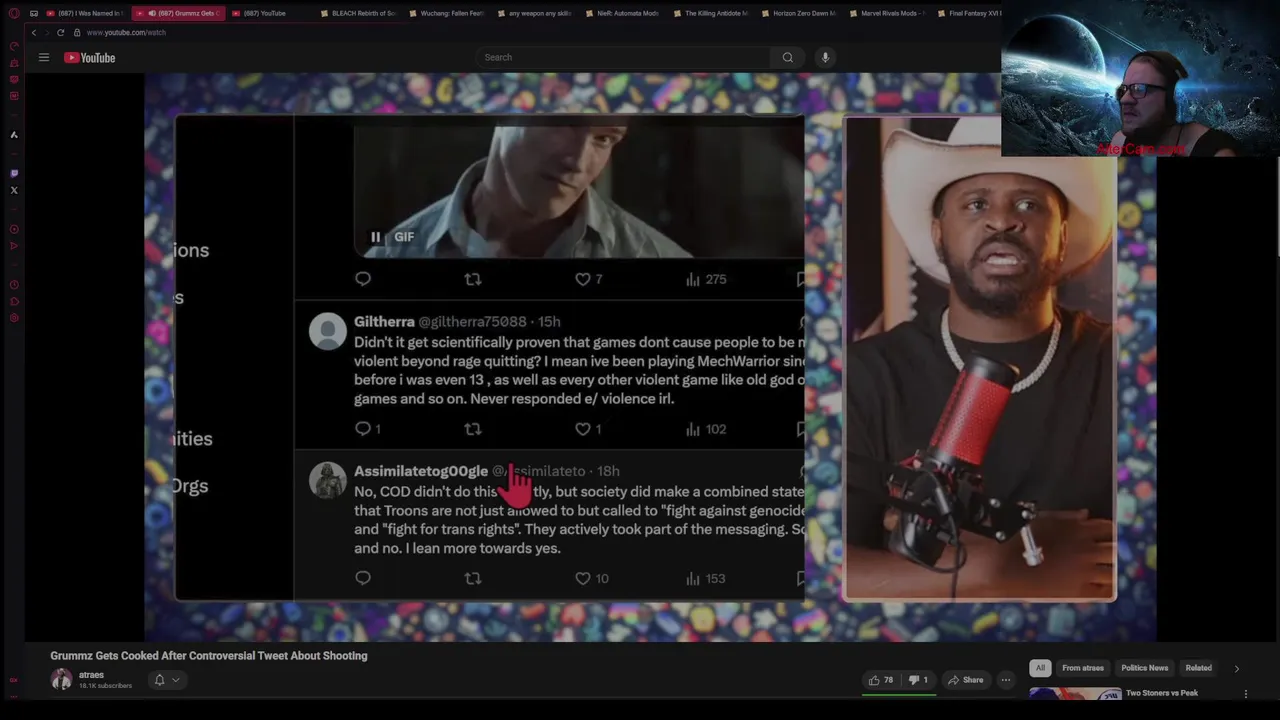The image size is (1280, 720).
Task: Open the 'any weapon any skills' tab
Action: point(533,13)
